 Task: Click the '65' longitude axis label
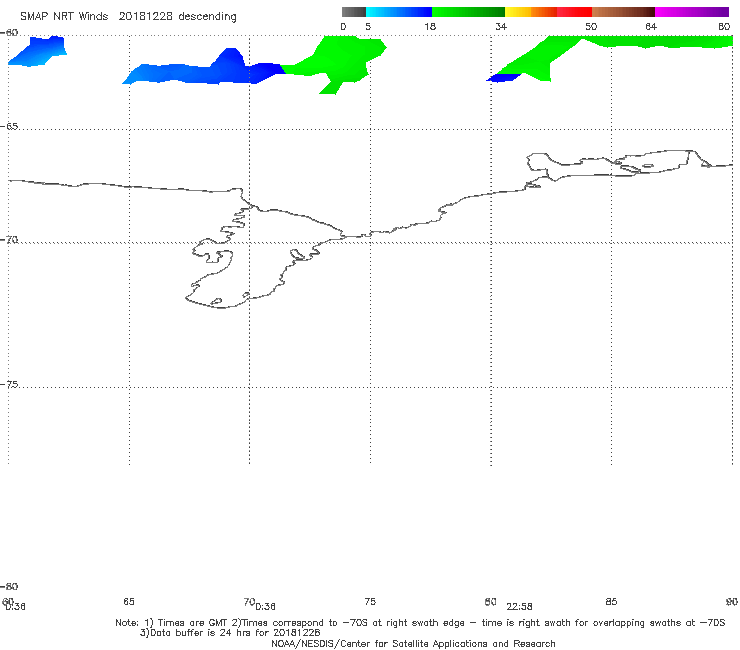click(x=129, y=601)
